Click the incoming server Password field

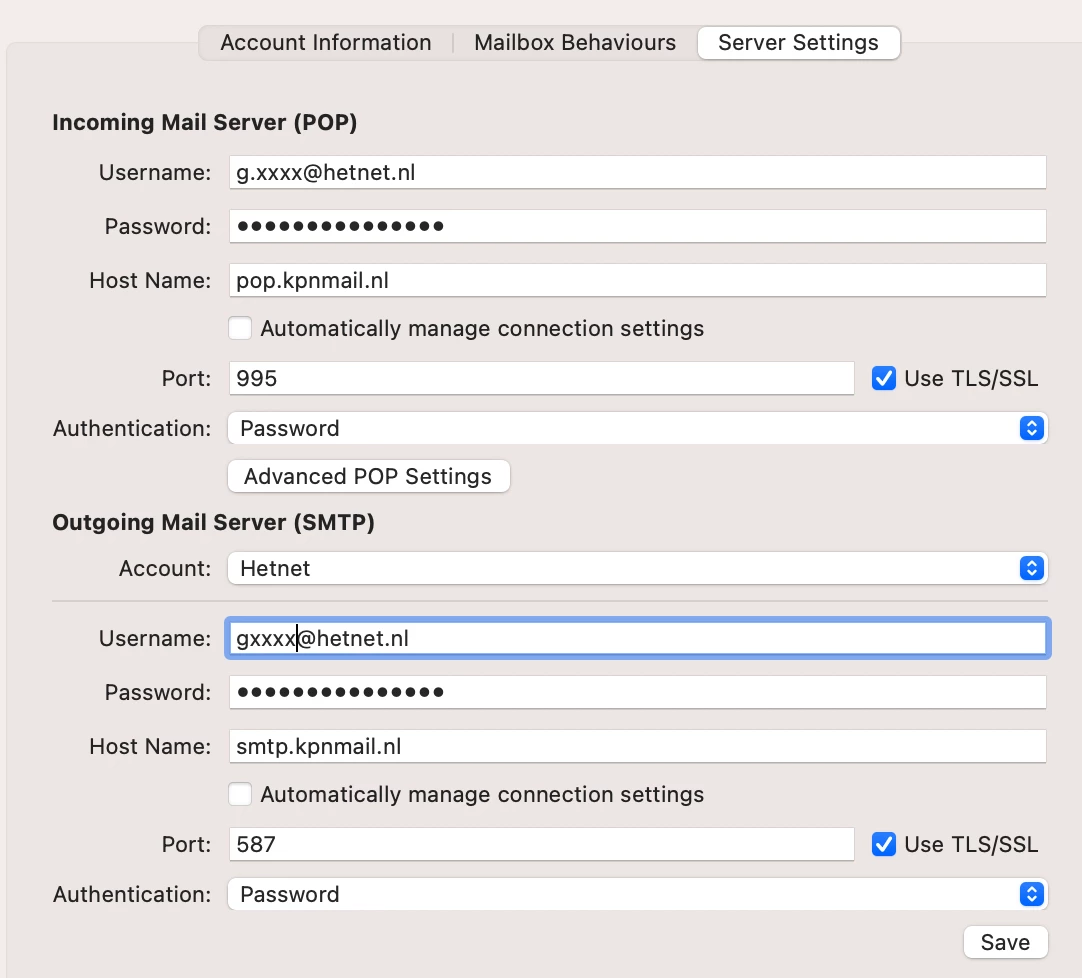tap(637, 226)
